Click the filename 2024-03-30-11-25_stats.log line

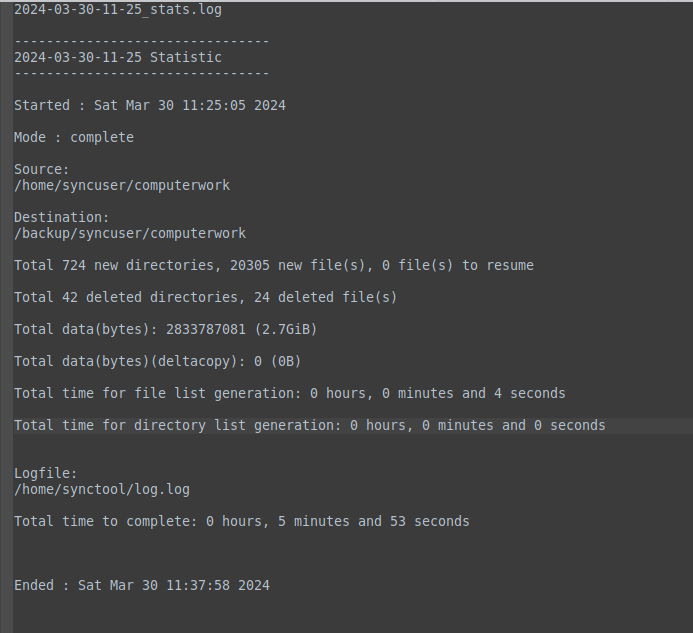(118, 9)
